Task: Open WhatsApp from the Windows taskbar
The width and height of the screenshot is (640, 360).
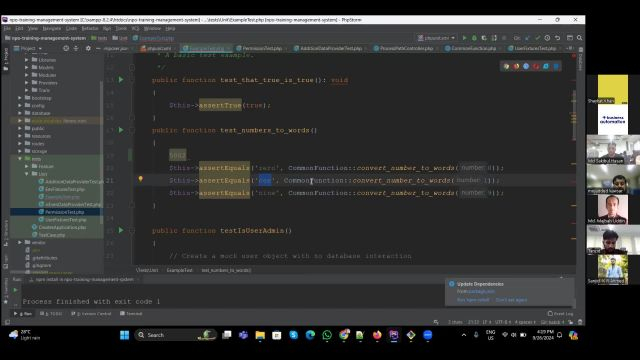Action: tap(327, 335)
